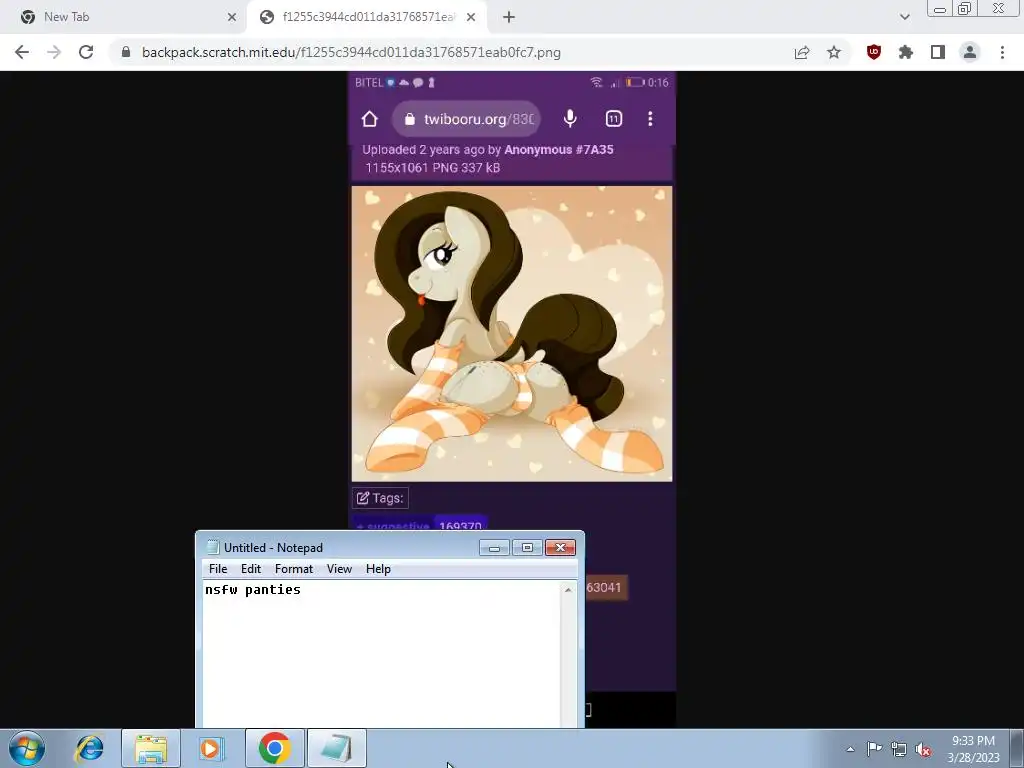This screenshot has width=1024, height=768.
Task: Switch to Chrome via its taskbar icon
Action: click(x=275, y=748)
